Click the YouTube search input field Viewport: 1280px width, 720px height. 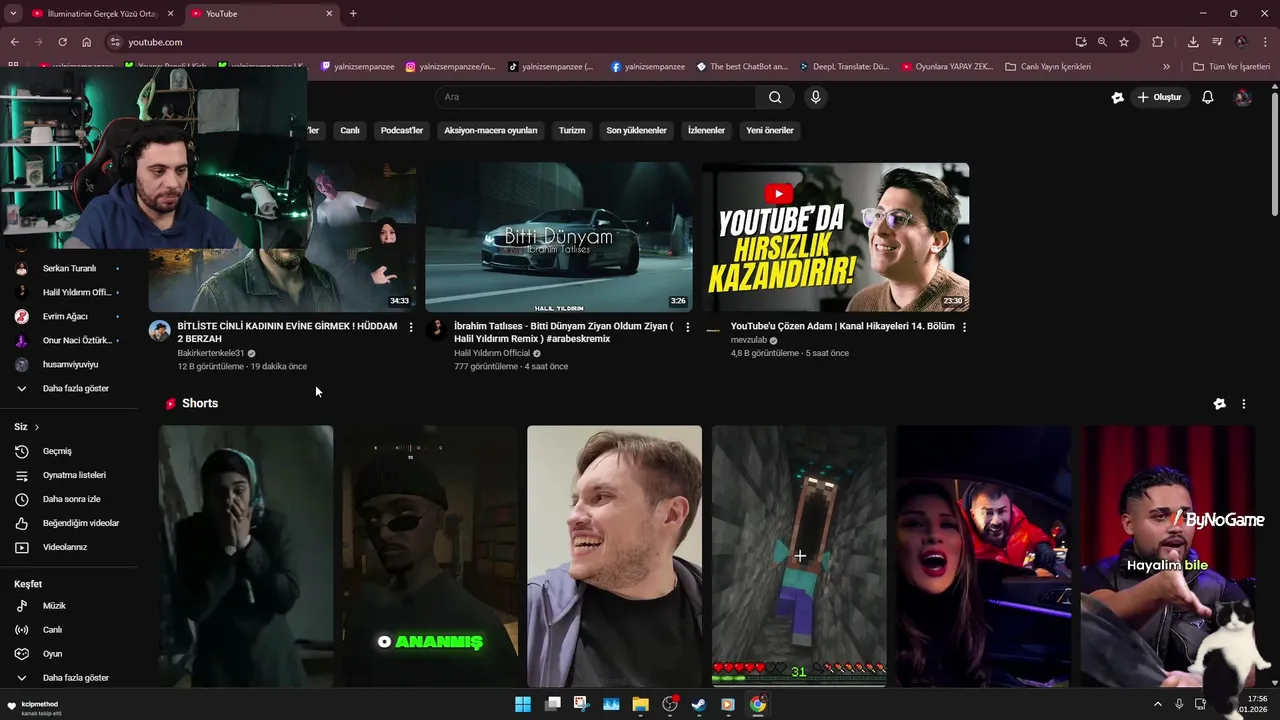coord(596,97)
